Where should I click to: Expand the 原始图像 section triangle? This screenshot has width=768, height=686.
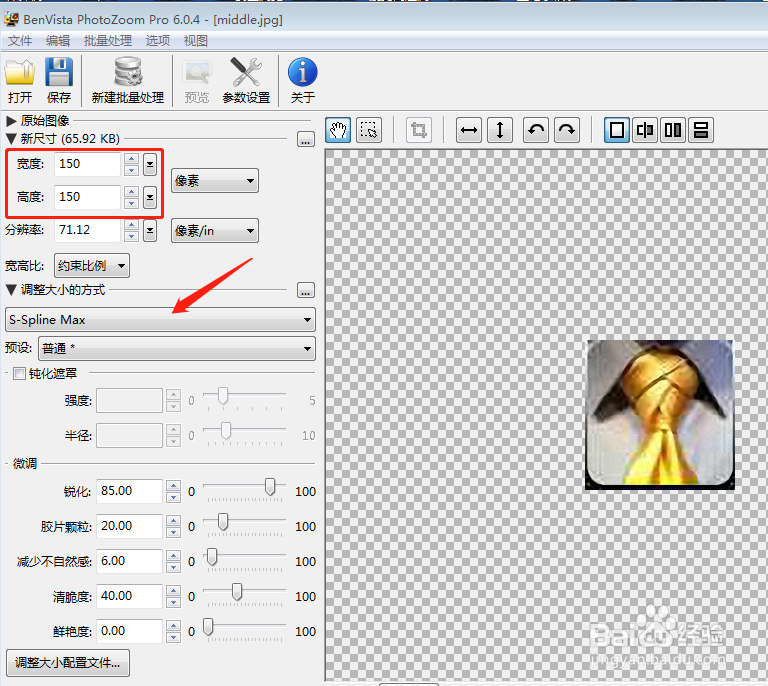pyautogui.click(x=11, y=121)
